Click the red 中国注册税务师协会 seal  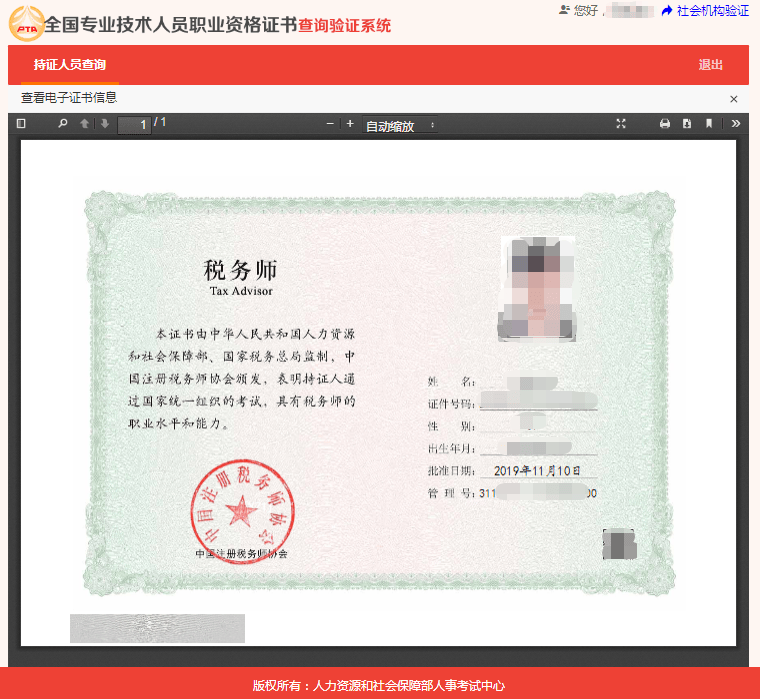242,511
